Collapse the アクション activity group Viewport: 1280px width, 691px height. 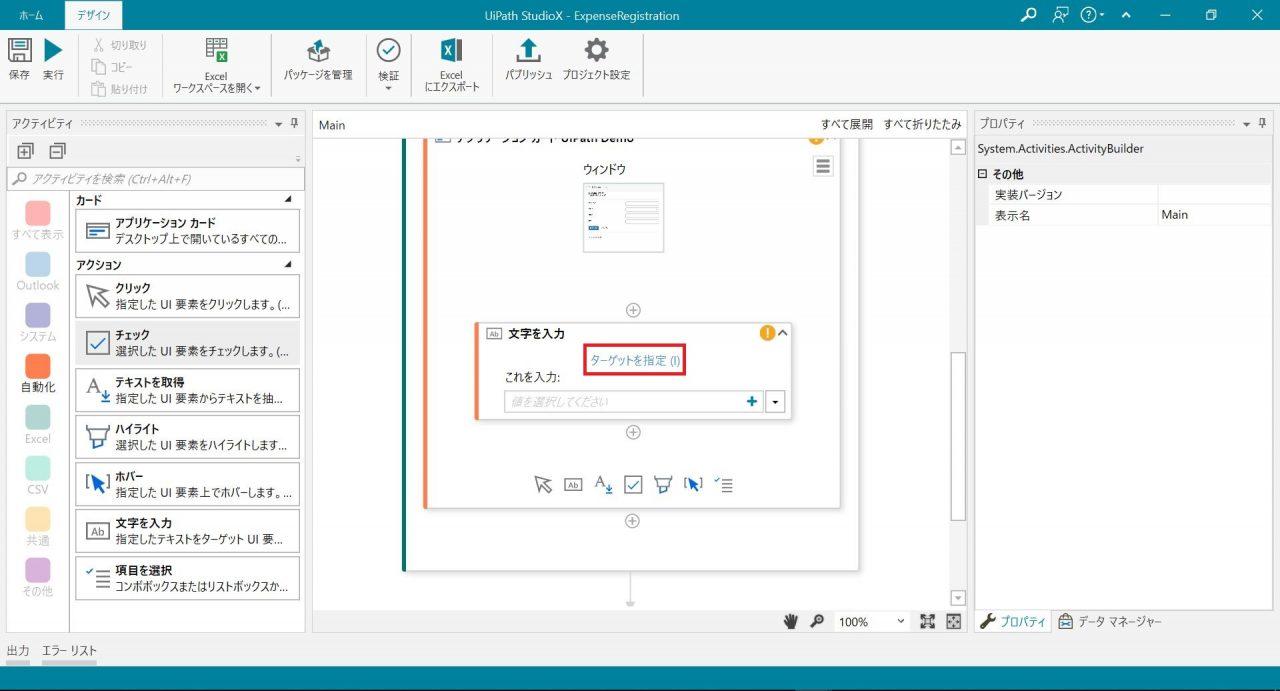tap(288, 265)
